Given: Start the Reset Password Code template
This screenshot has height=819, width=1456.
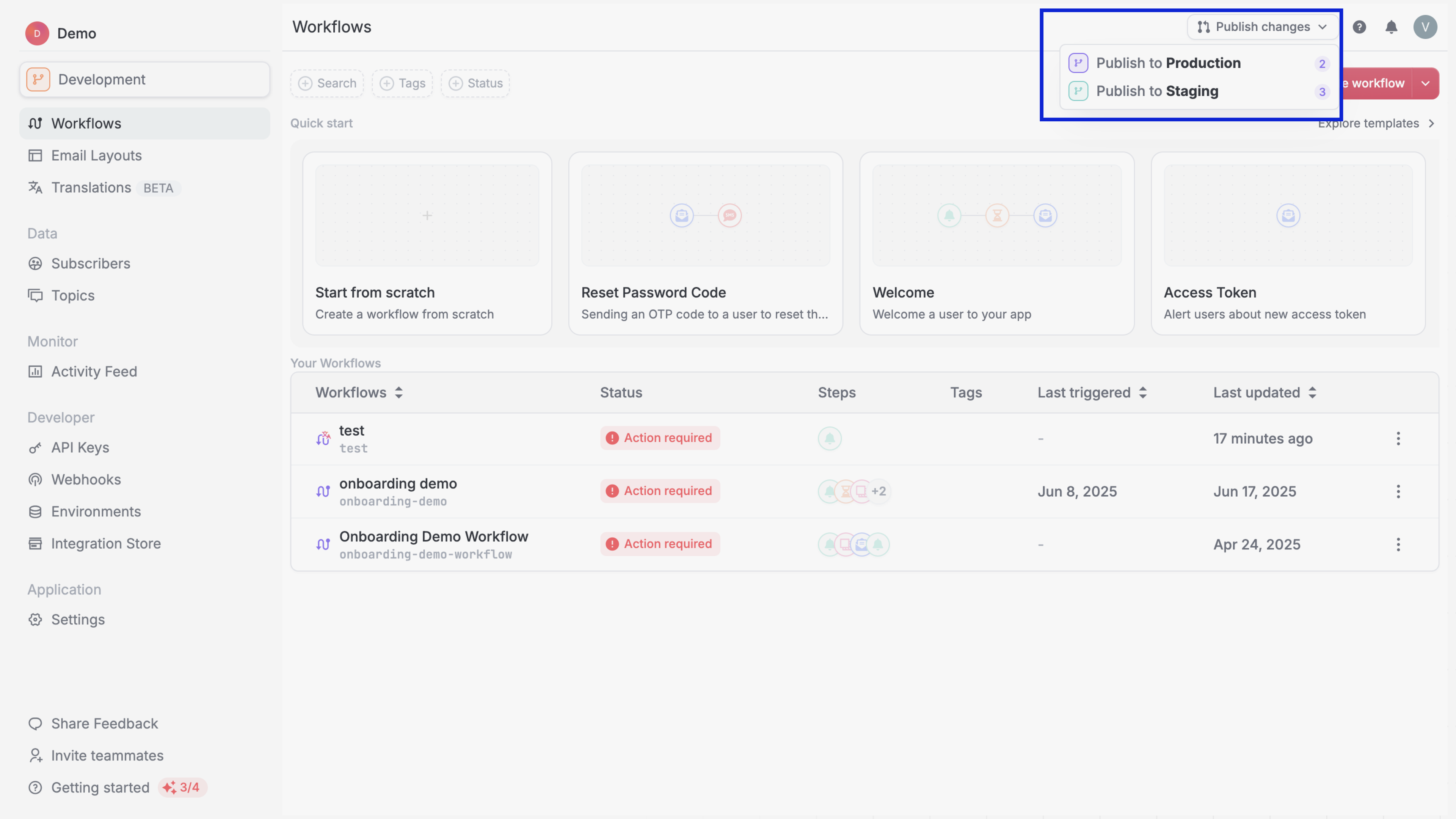Looking at the screenshot, I should click(x=705, y=243).
